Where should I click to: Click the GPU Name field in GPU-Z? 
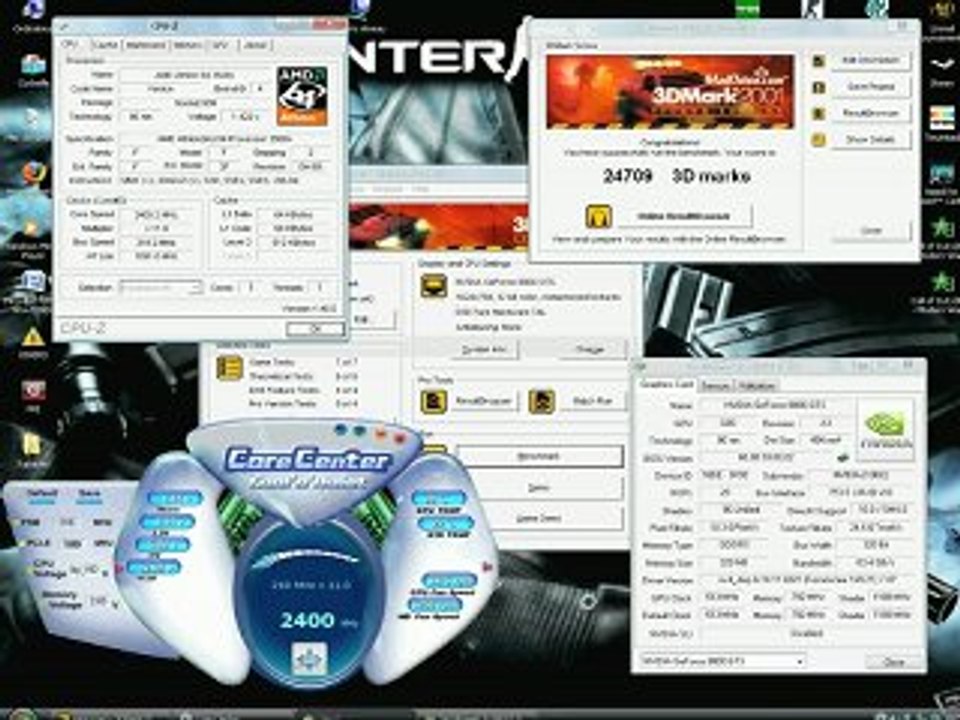coord(776,405)
